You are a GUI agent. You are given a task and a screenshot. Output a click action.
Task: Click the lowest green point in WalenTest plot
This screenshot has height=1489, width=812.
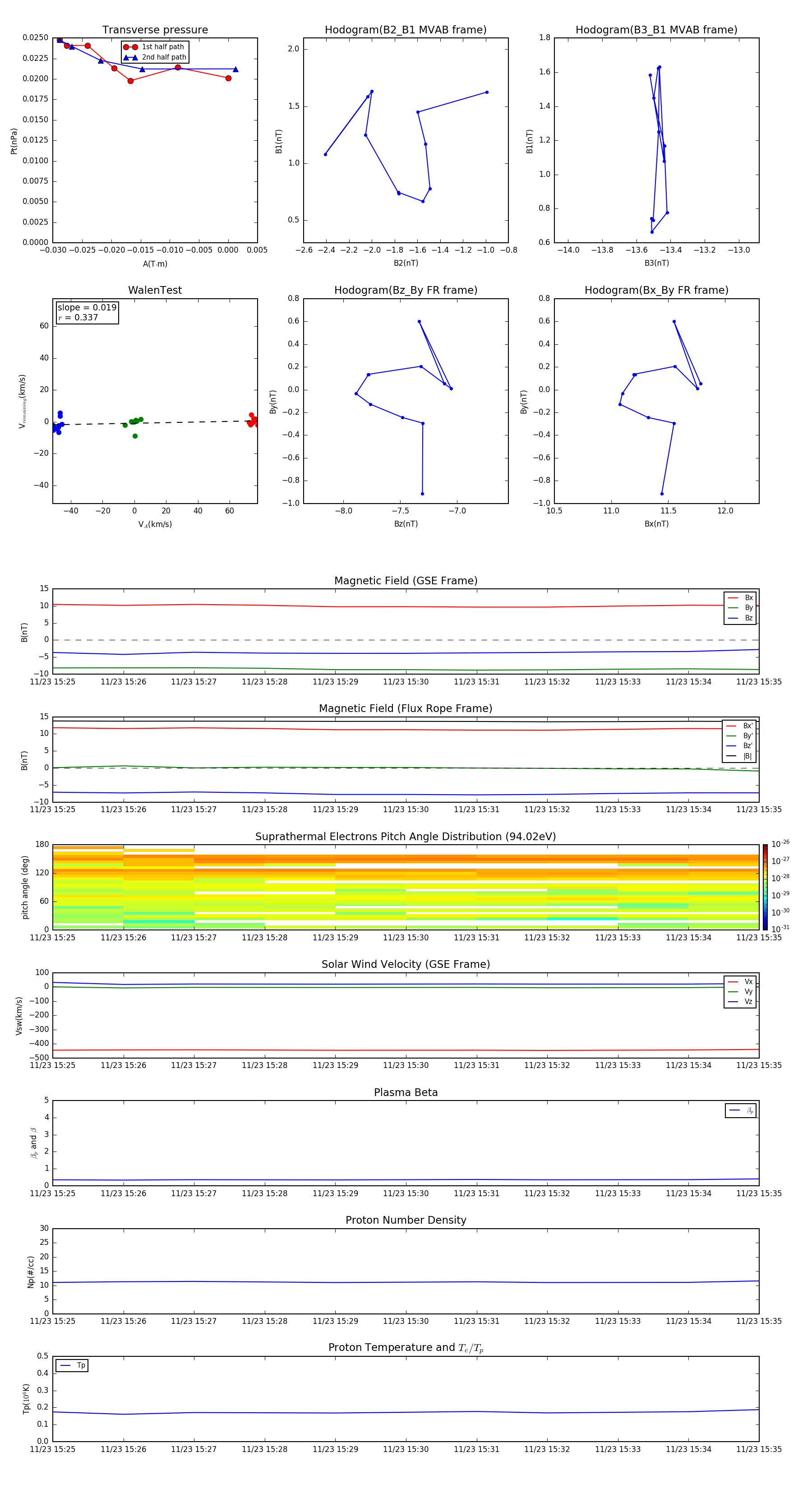pyautogui.click(x=135, y=436)
